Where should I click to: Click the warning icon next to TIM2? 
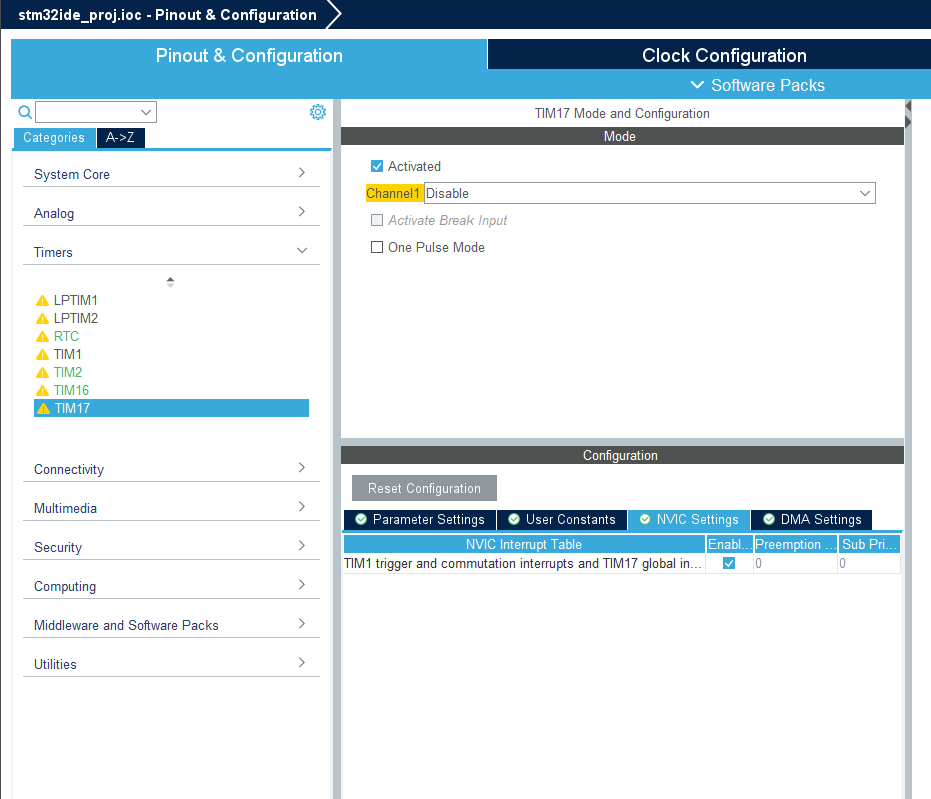[x=41, y=372]
